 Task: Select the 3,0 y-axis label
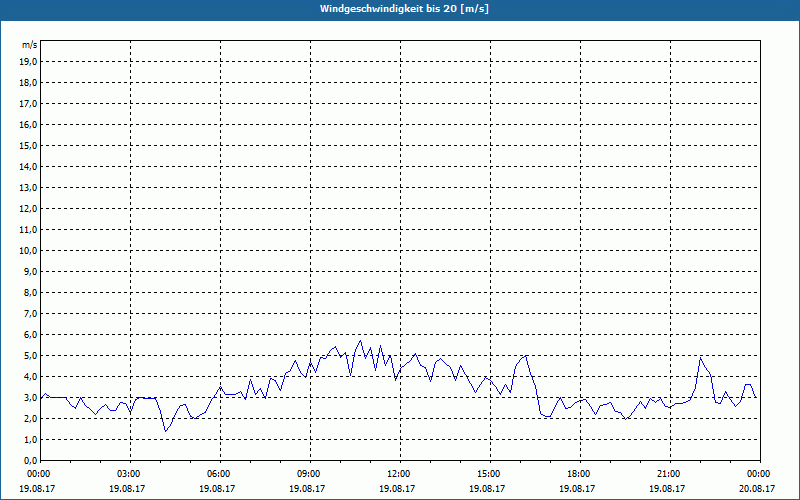(x=30, y=397)
